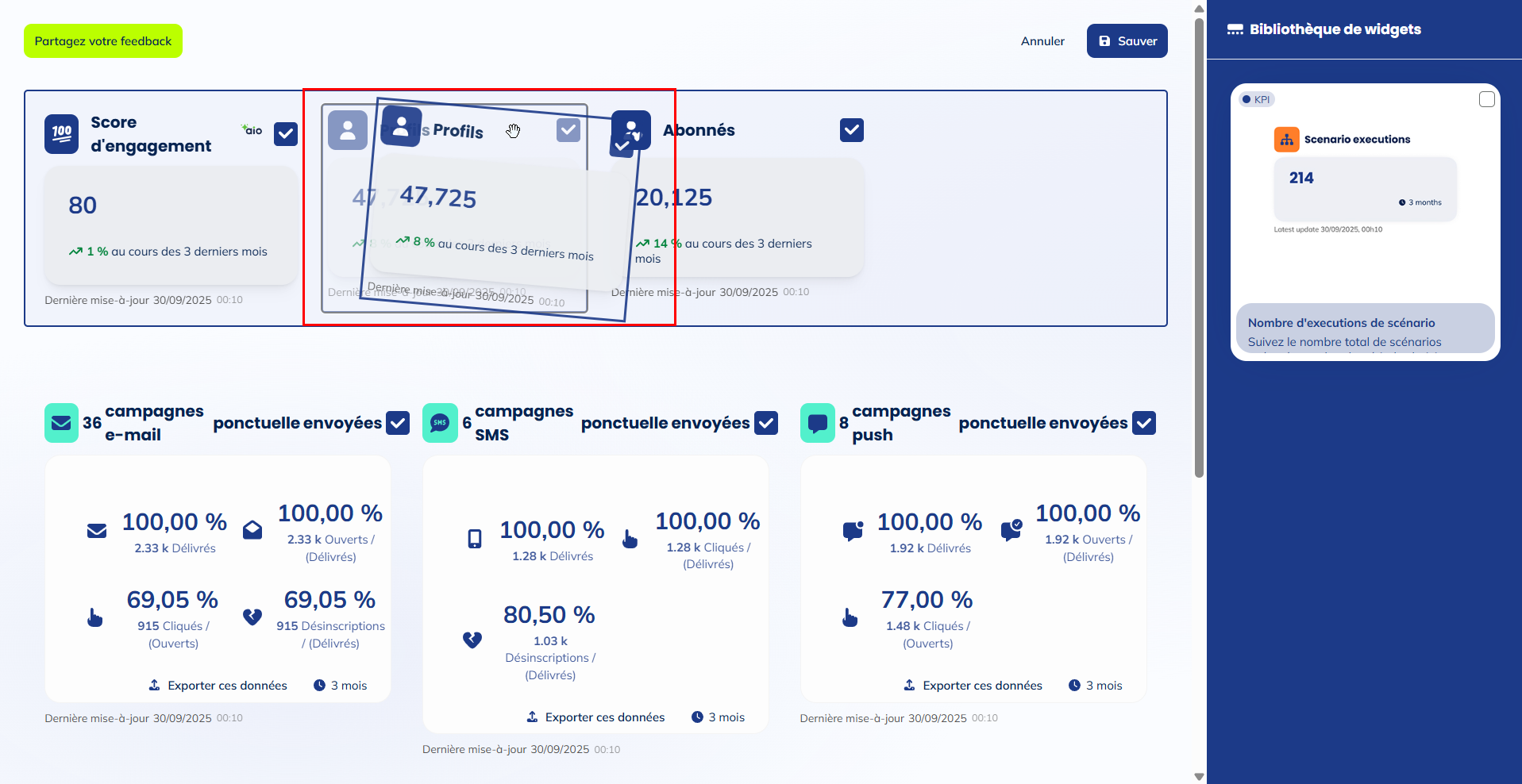Screen dimensions: 1522x784
Task: Open the 3 mois selector on SMS card
Action: pos(719,717)
